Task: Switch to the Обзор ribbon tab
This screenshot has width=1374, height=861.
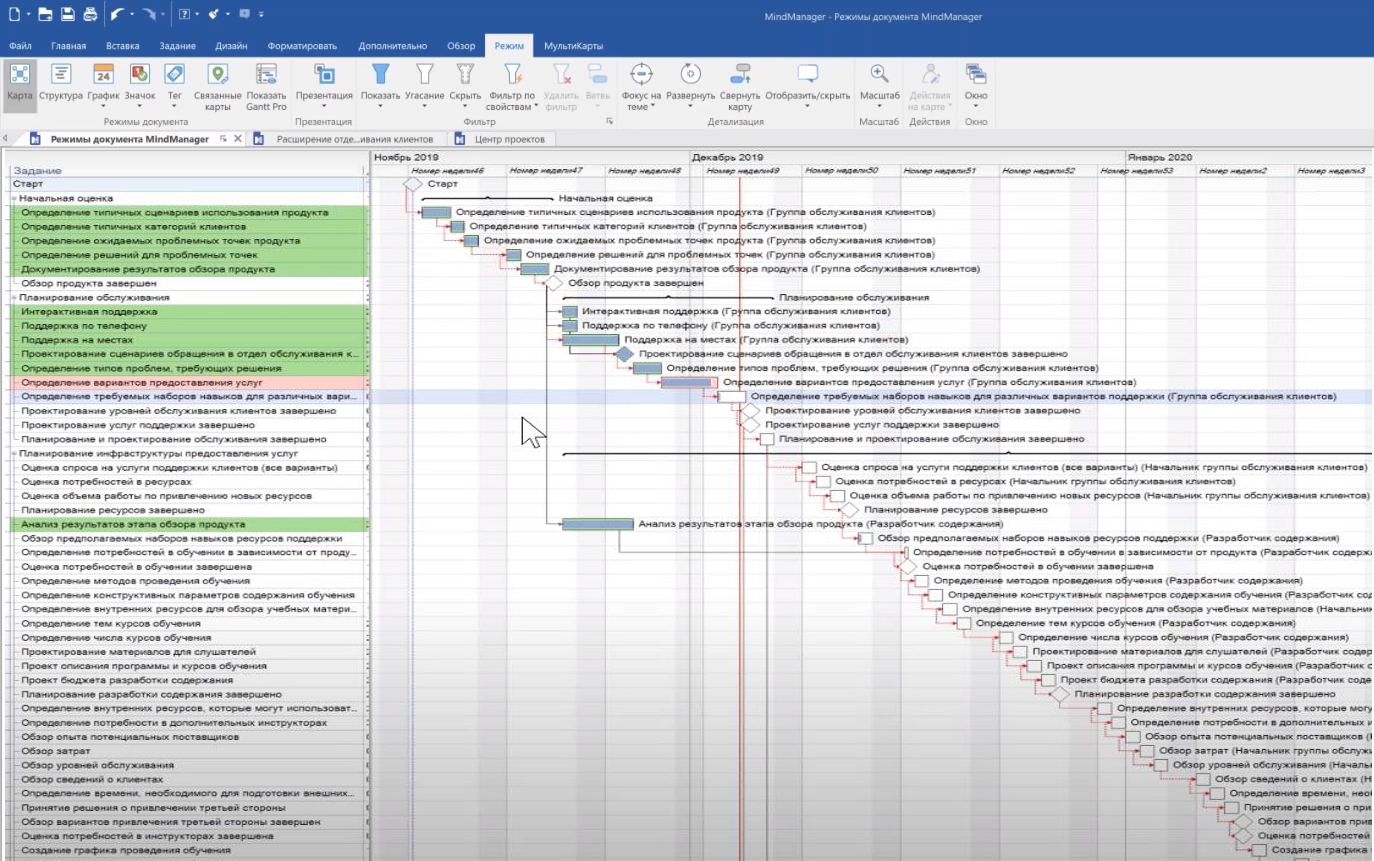Action: coord(461,46)
